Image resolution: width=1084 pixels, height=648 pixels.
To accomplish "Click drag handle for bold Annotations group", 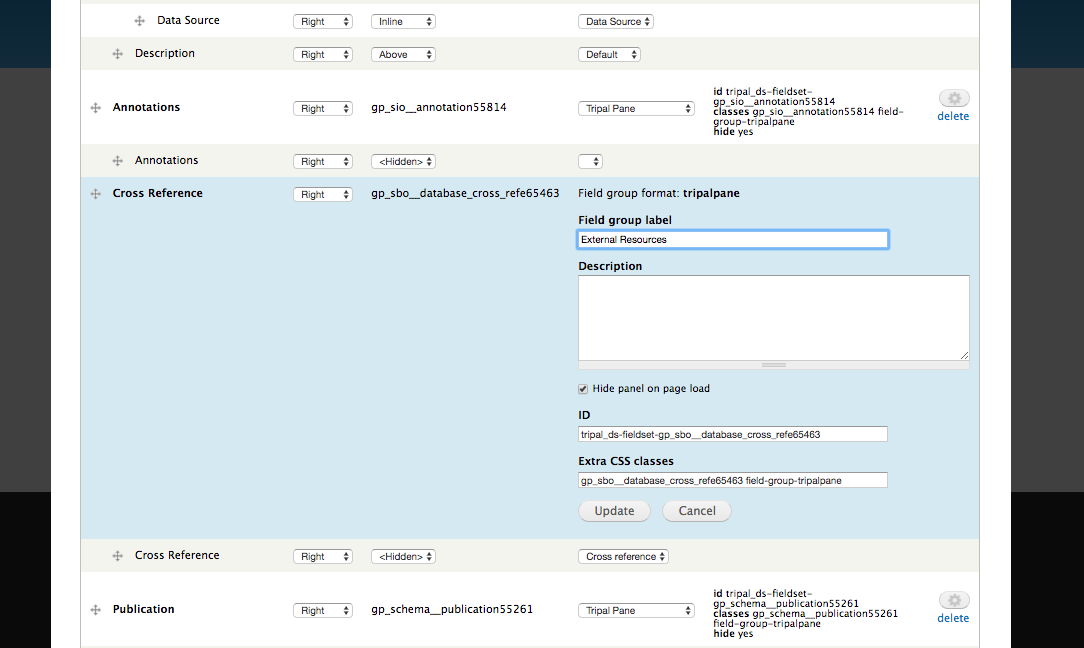I will (x=96, y=108).
